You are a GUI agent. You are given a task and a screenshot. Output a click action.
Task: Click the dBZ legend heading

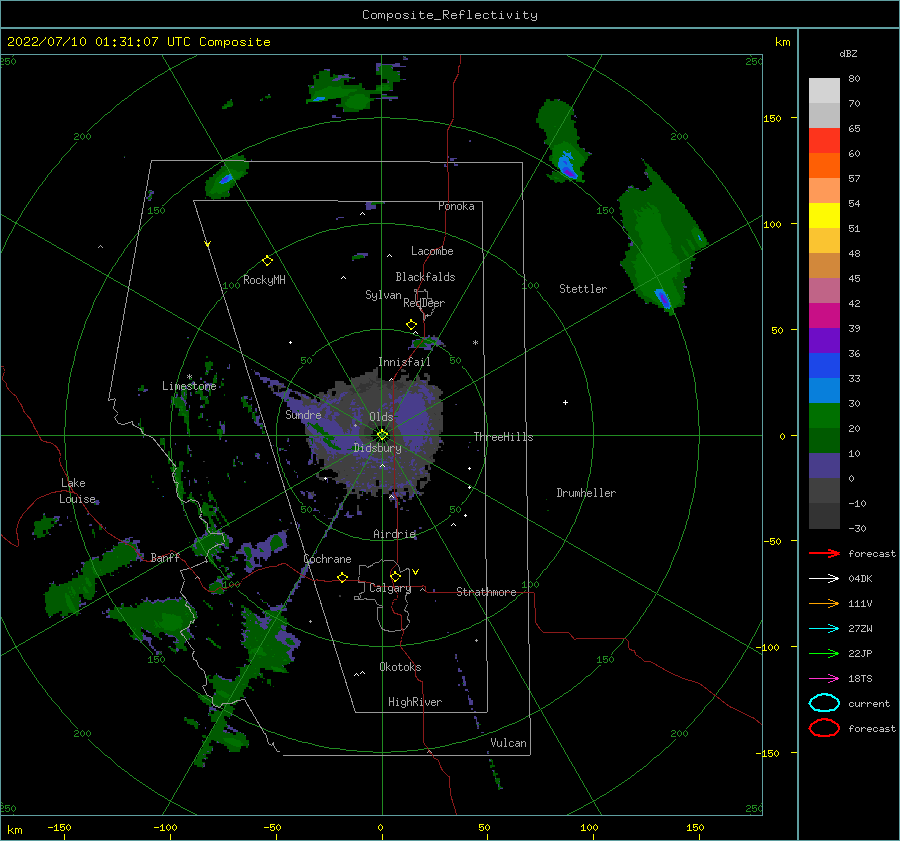click(x=848, y=53)
